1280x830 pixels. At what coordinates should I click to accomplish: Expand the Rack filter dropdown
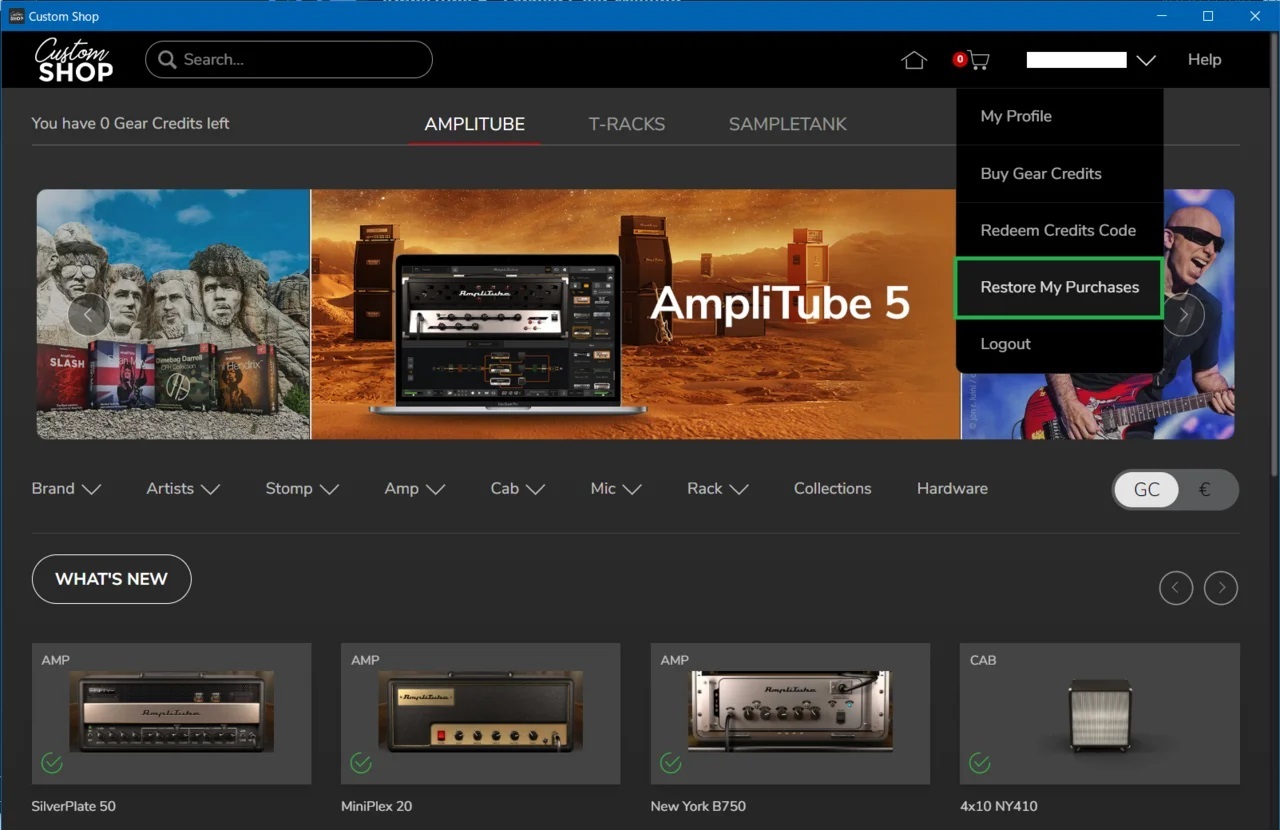pyautogui.click(x=718, y=489)
